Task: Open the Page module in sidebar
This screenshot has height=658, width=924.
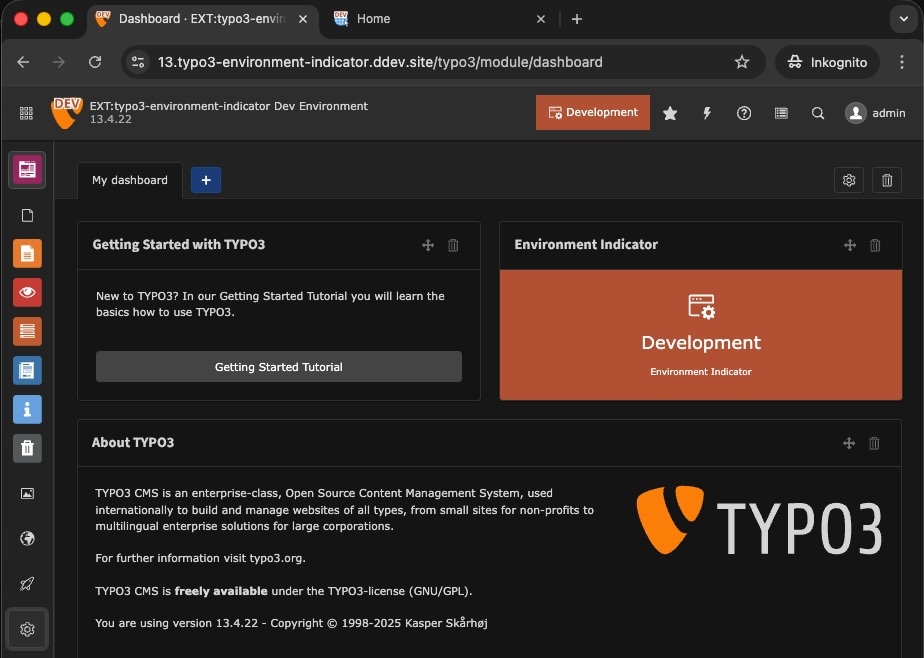Action: tap(27, 254)
